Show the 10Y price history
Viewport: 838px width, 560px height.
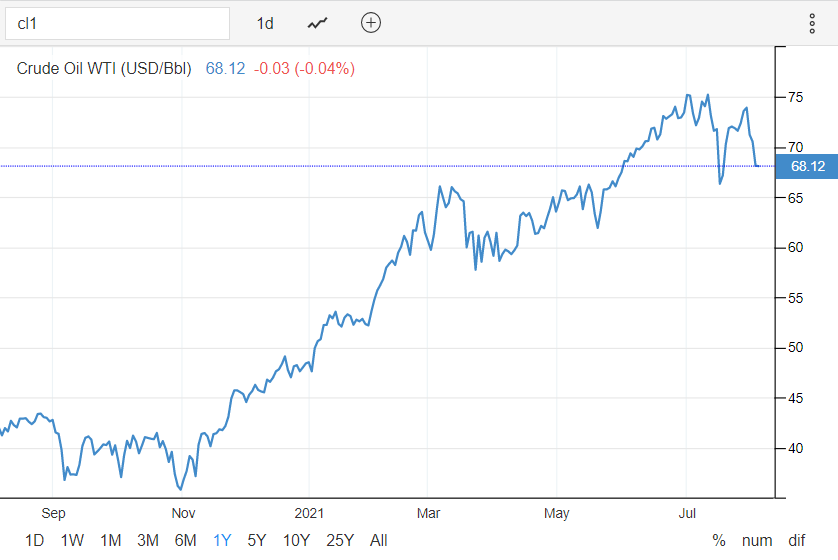[296, 540]
